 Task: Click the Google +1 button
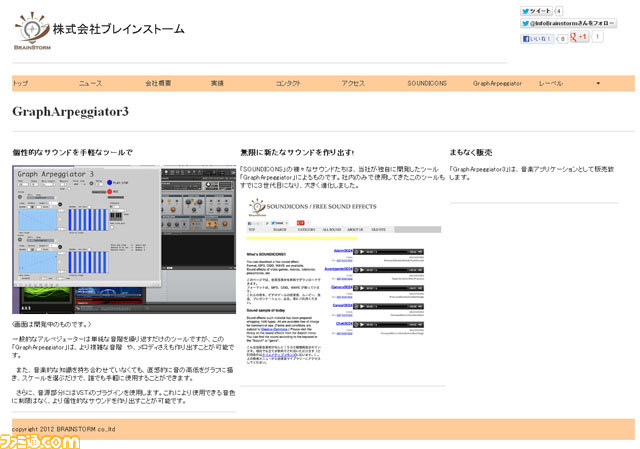[x=579, y=37]
